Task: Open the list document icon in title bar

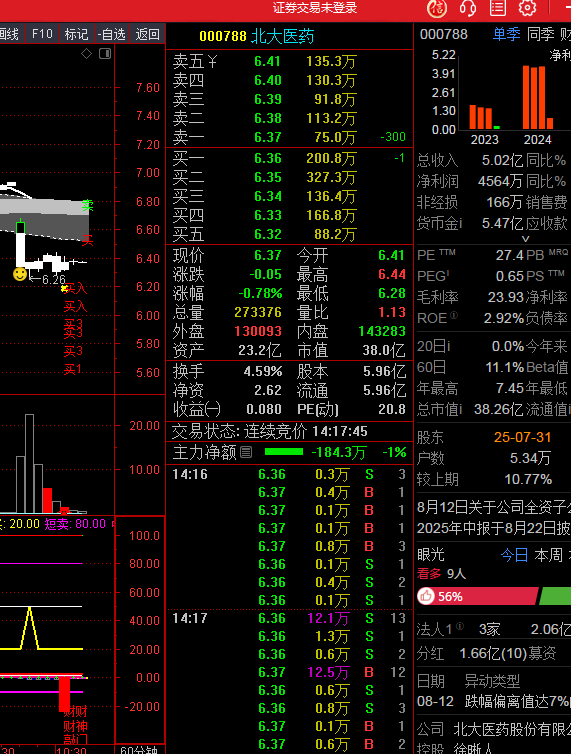Action: pos(497,8)
